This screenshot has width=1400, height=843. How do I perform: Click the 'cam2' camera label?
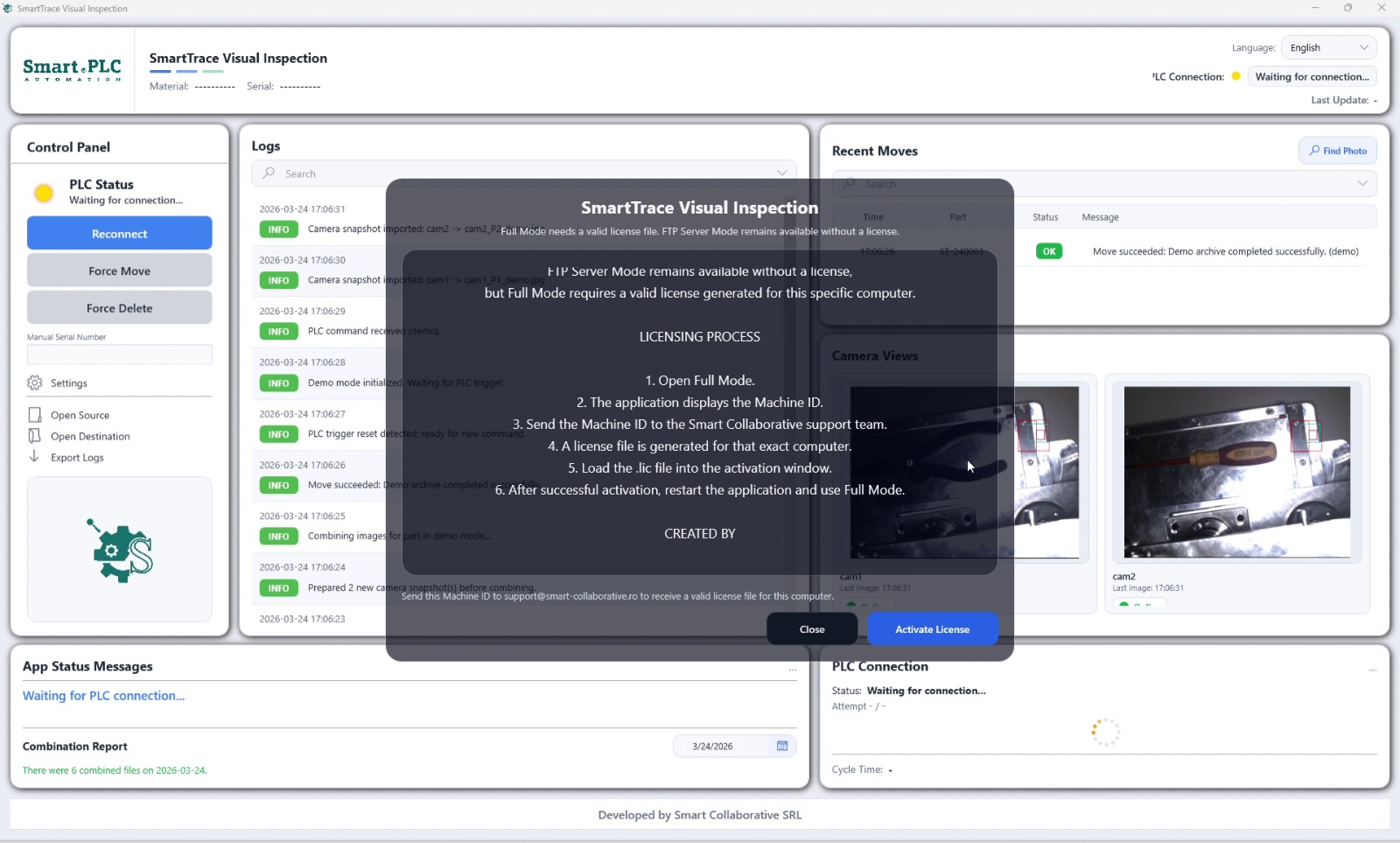(1123, 577)
